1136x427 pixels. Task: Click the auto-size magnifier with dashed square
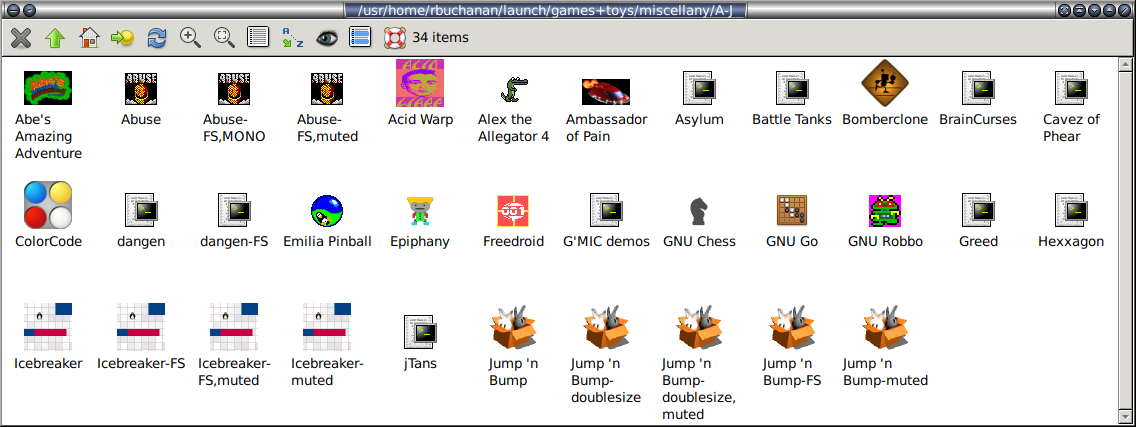pyautogui.click(x=225, y=38)
